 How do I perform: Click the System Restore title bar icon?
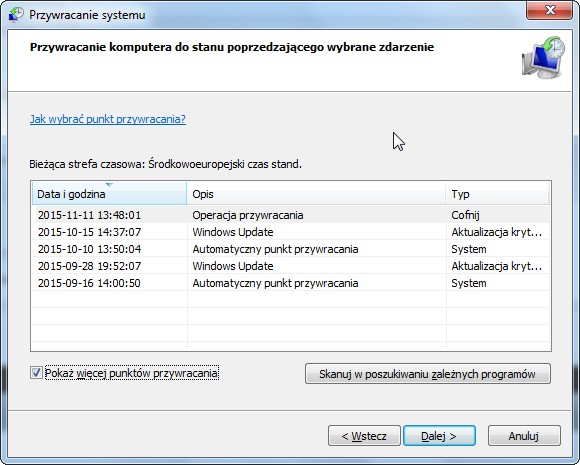16,15
